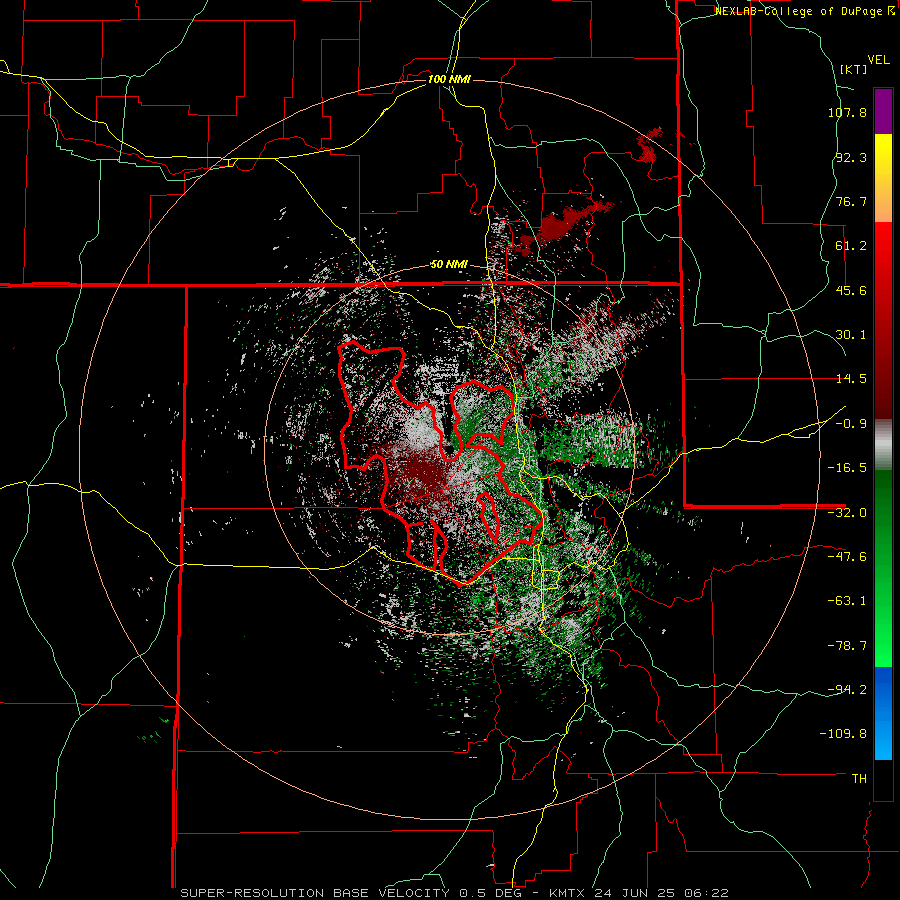Image resolution: width=900 pixels, height=900 pixels.
Task: Click the -47.6 legend value
Action: 847,557
